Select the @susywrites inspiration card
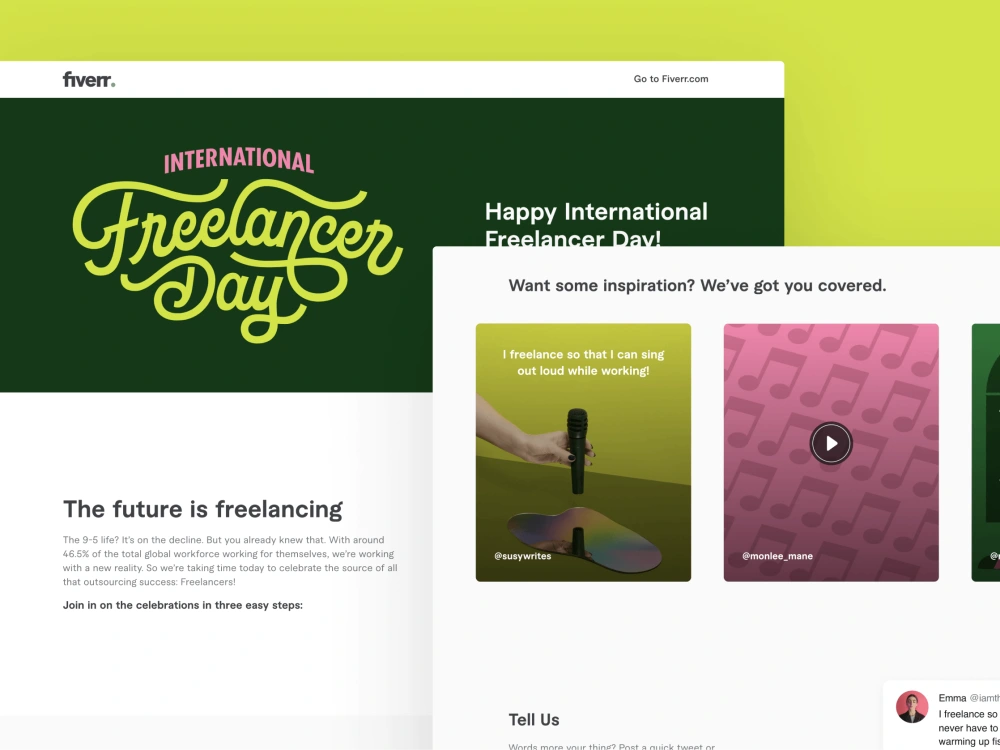This screenshot has height=750, width=1000. pyautogui.click(x=583, y=451)
